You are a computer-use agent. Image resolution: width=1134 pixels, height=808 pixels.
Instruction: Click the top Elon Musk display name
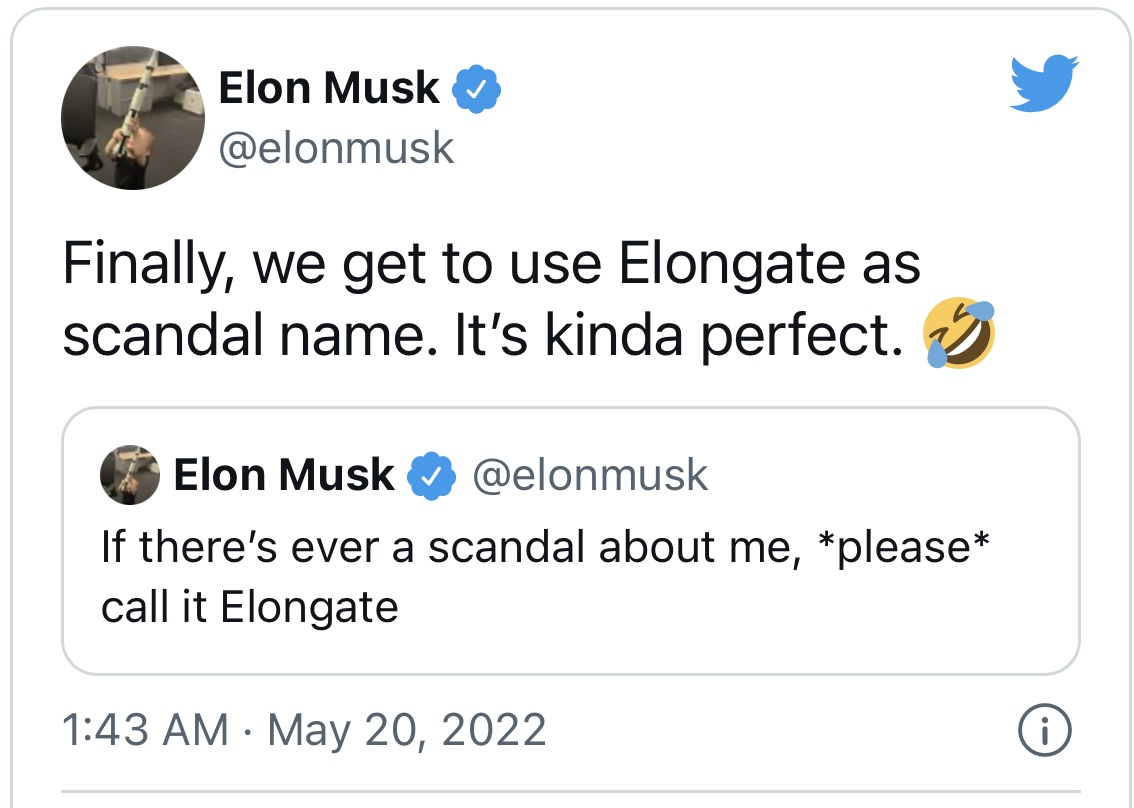328,88
